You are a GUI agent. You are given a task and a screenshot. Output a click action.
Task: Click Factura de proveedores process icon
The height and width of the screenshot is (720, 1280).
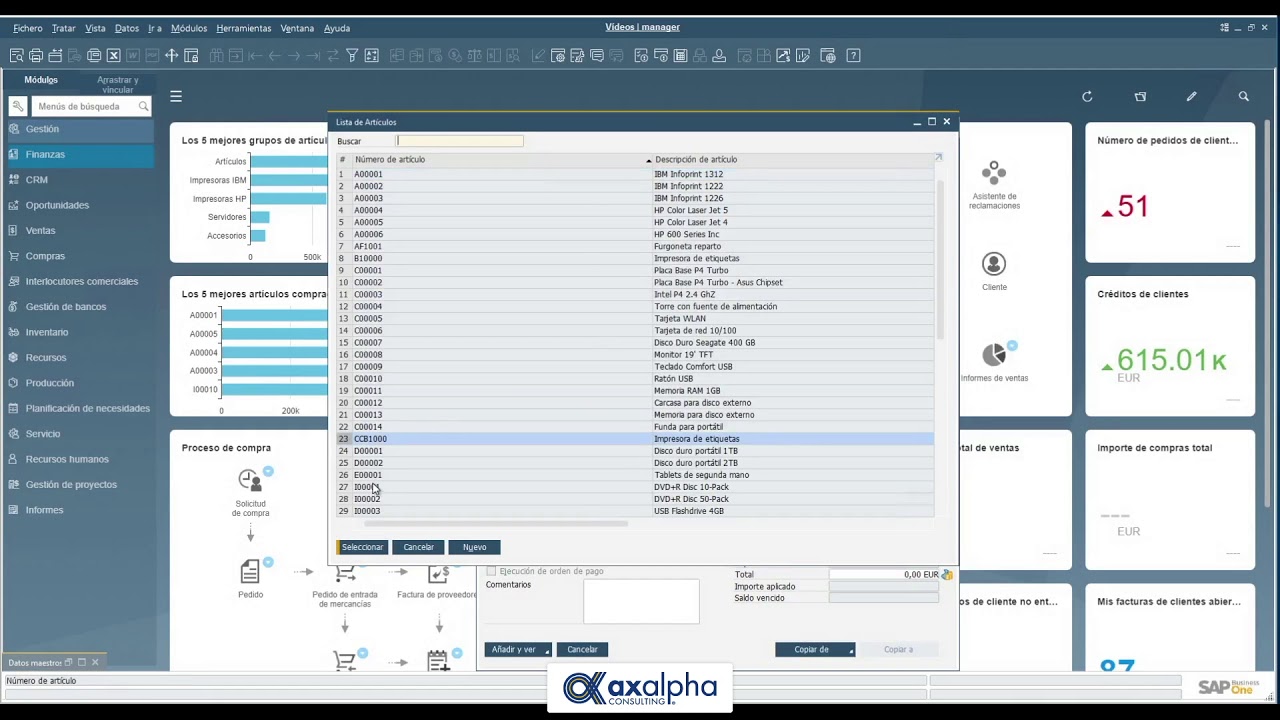point(438,573)
